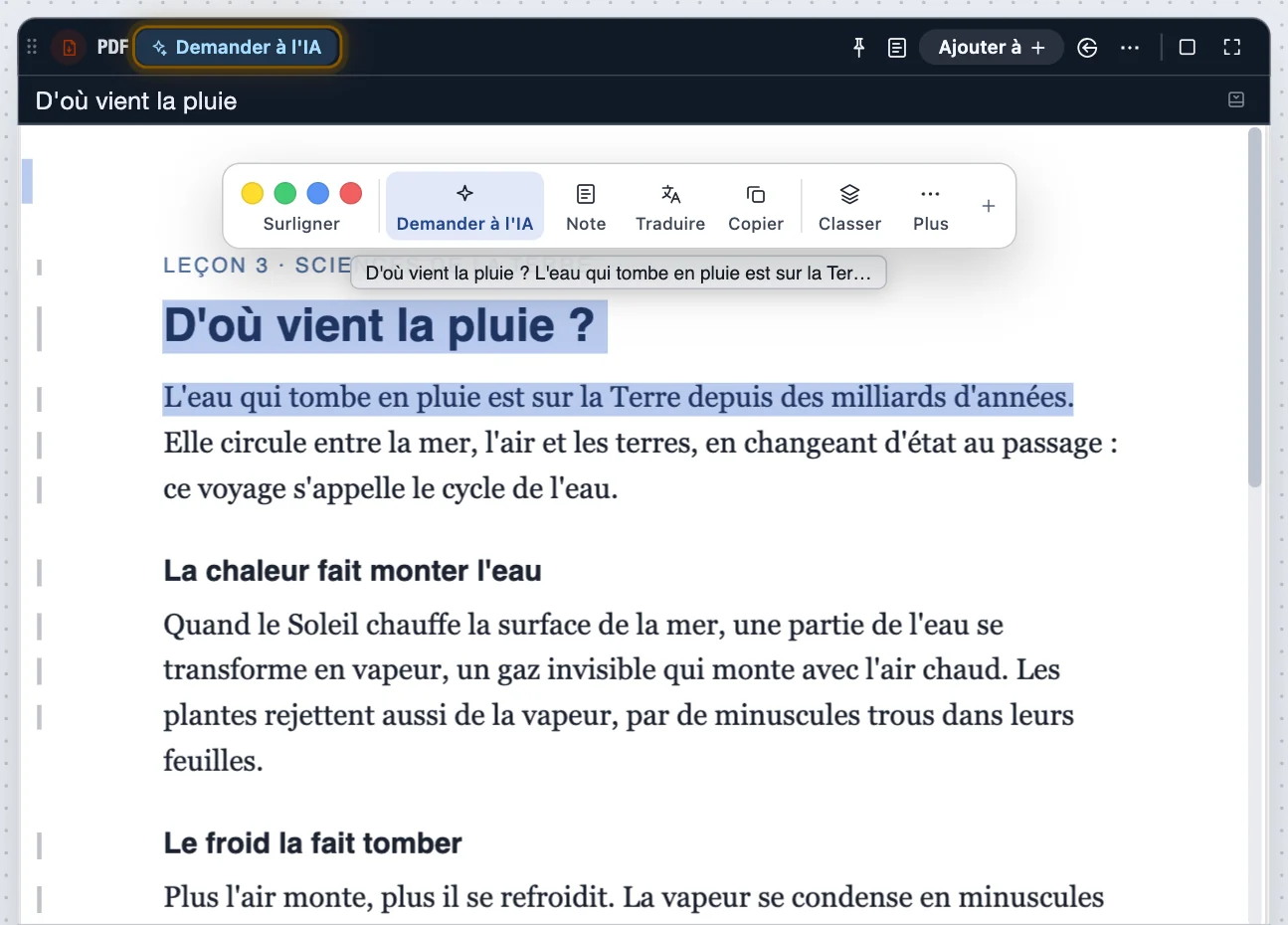Choose the red highlight color
Viewport: 1288px width, 925px height.
(x=351, y=193)
